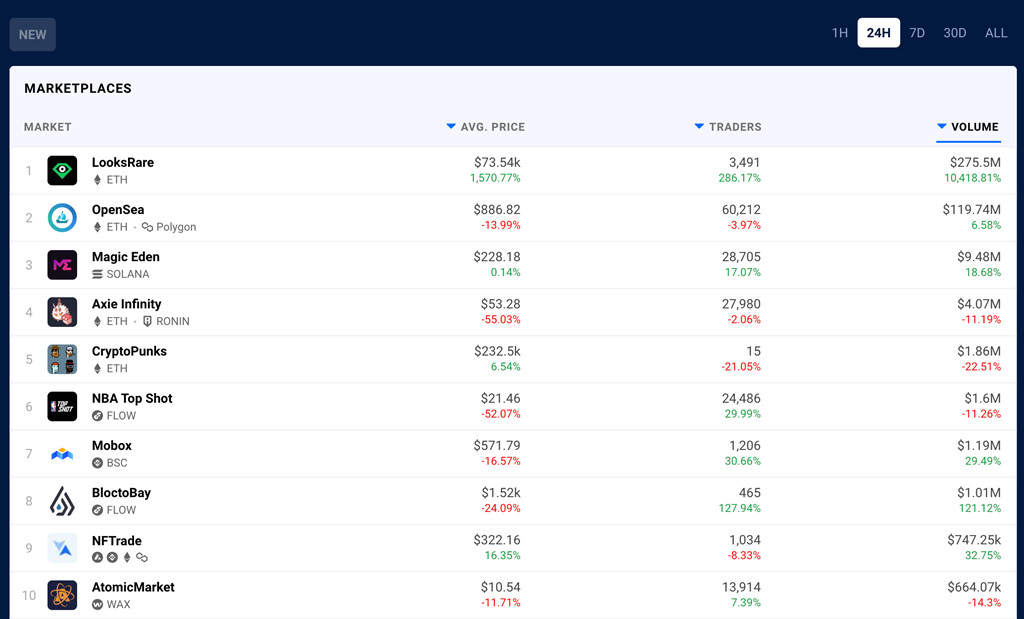Image resolution: width=1024 pixels, height=619 pixels.
Task: Click the Ethereum chain icon under NFTrade
Action: [x=127, y=558]
